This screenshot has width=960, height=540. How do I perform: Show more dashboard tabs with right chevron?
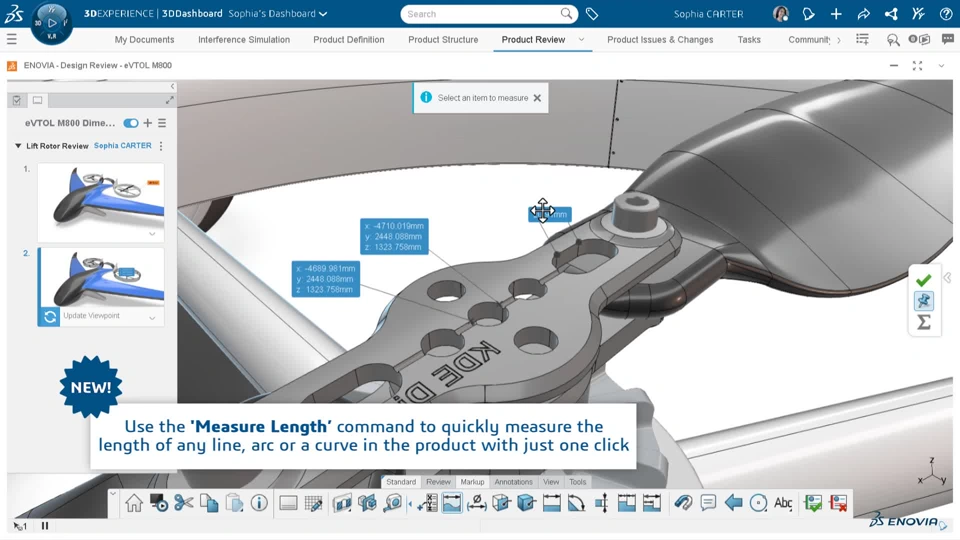(838, 40)
